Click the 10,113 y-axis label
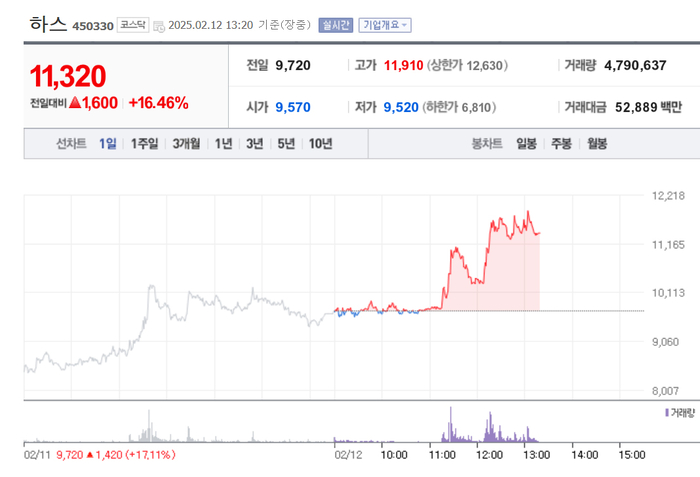700x477 pixels. pyautogui.click(x=668, y=293)
